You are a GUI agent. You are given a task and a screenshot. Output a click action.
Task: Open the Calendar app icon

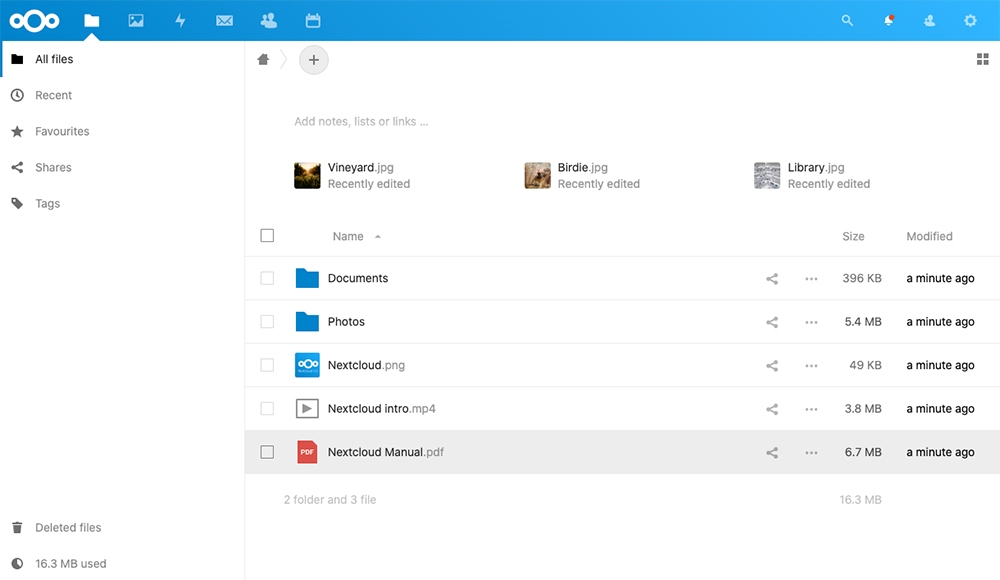pyautogui.click(x=312, y=20)
